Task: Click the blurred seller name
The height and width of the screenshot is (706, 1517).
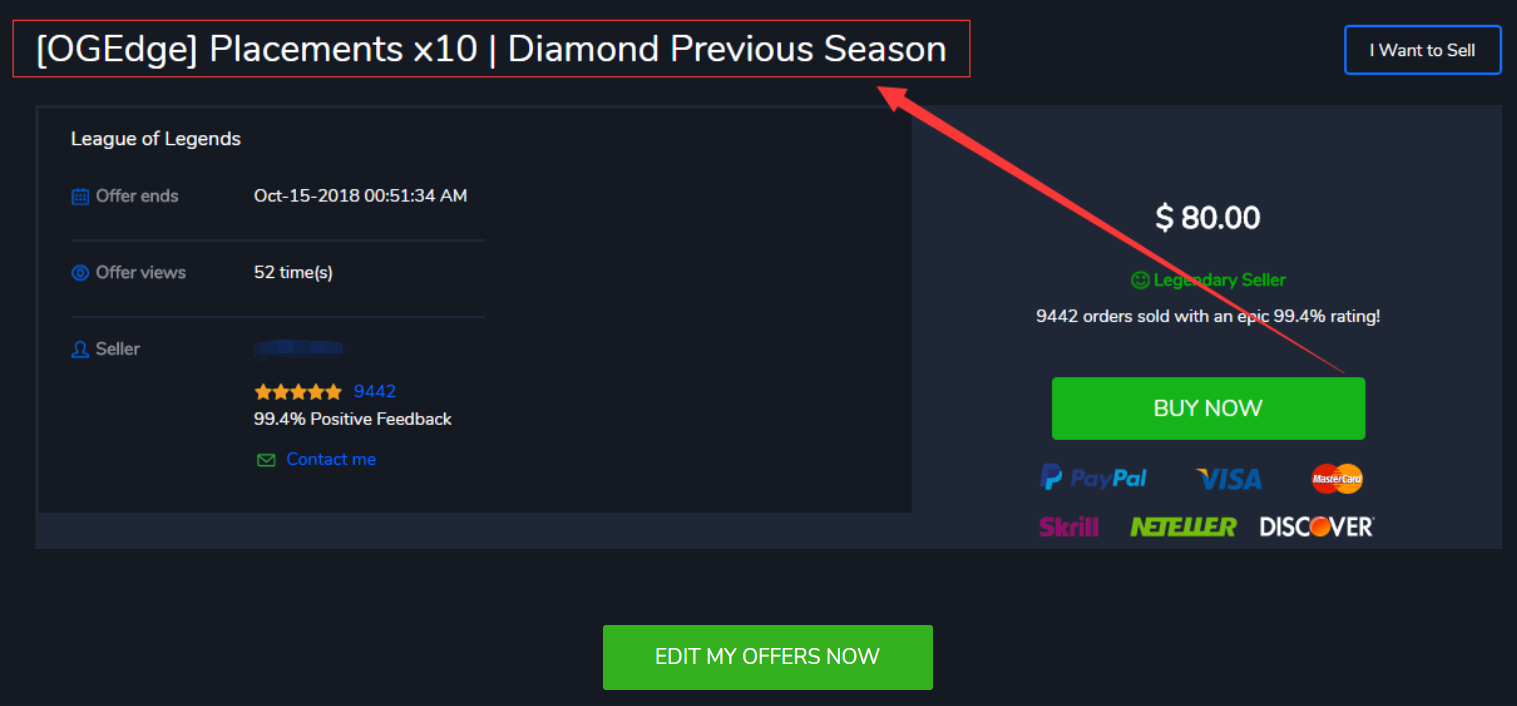Action: tap(299, 348)
